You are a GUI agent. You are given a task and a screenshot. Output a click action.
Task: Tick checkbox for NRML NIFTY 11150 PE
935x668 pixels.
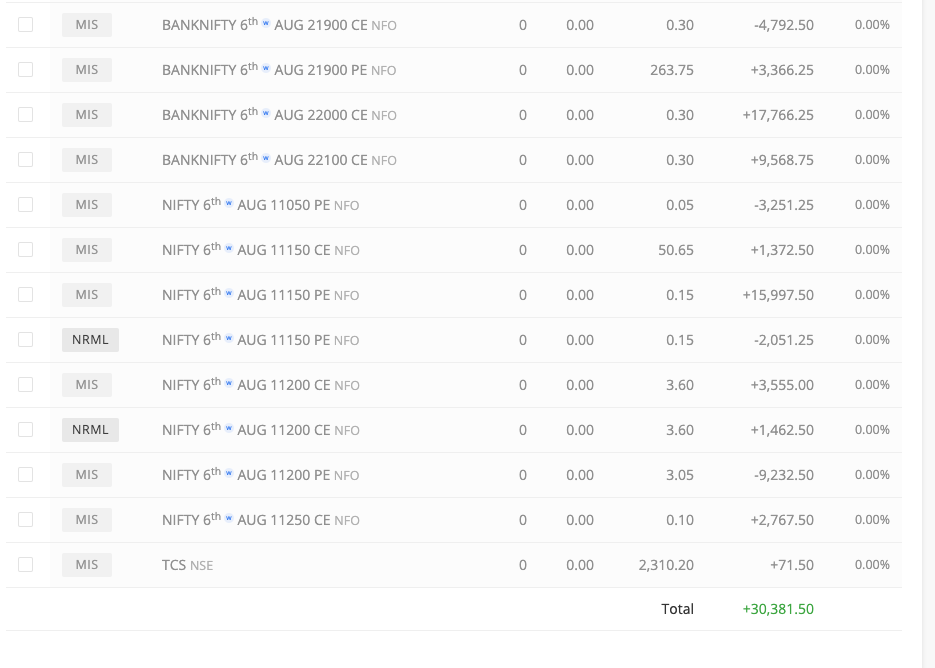tap(26, 339)
